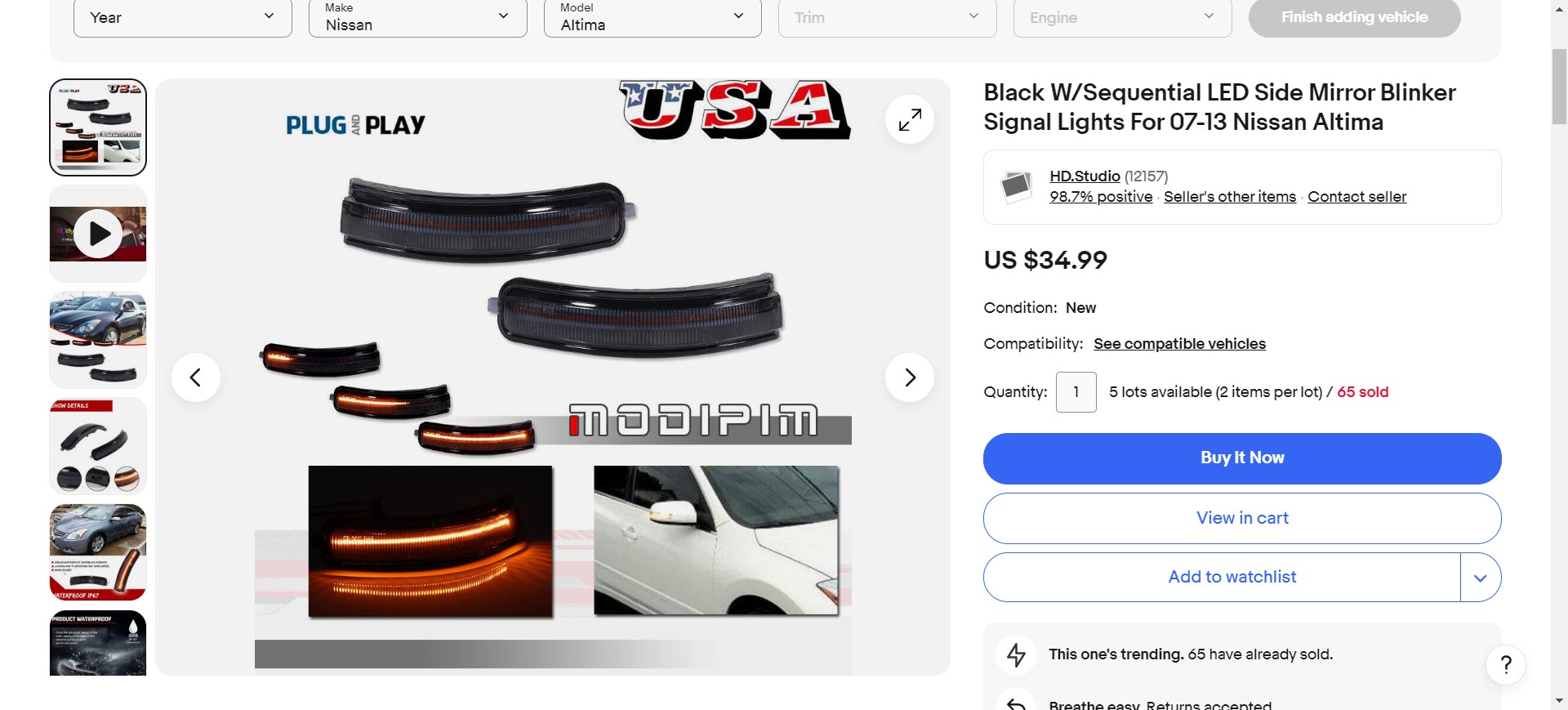
Task: Click the Buy It Now button
Action: 1242,458
